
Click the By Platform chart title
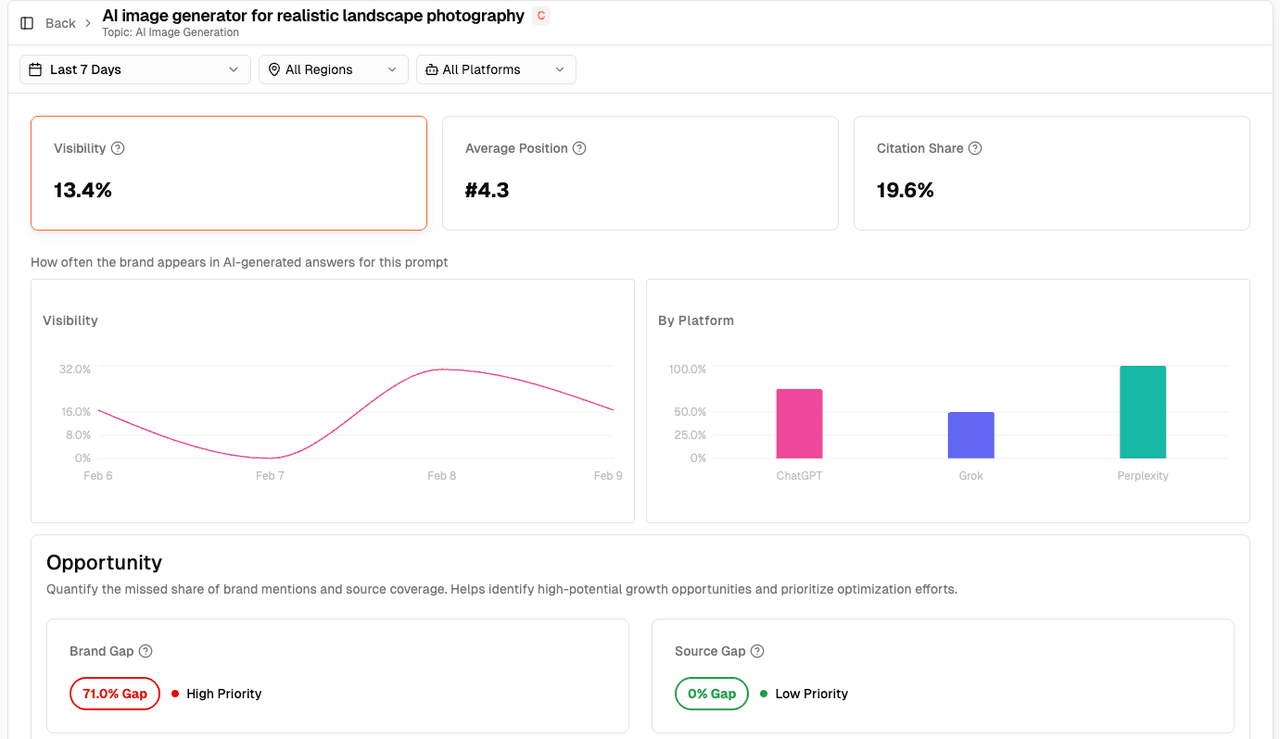pos(696,321)
